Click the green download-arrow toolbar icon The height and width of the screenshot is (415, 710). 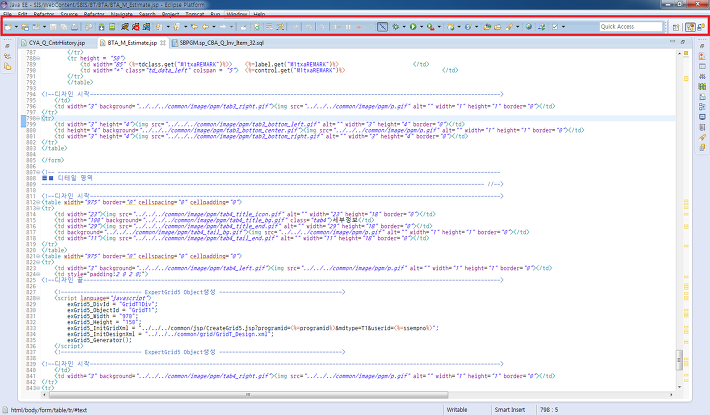[101, 27]
